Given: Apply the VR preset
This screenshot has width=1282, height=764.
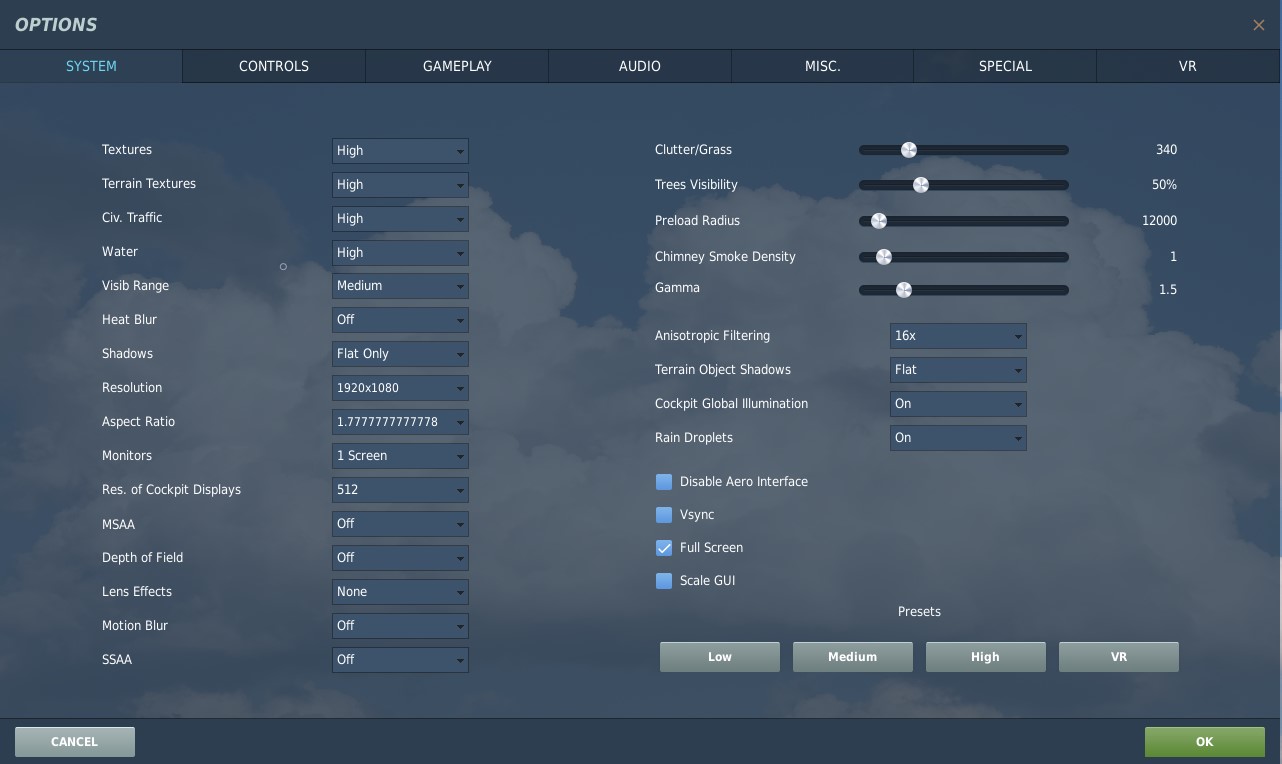Looking at the screenshot, I should tap(1119, 657).
